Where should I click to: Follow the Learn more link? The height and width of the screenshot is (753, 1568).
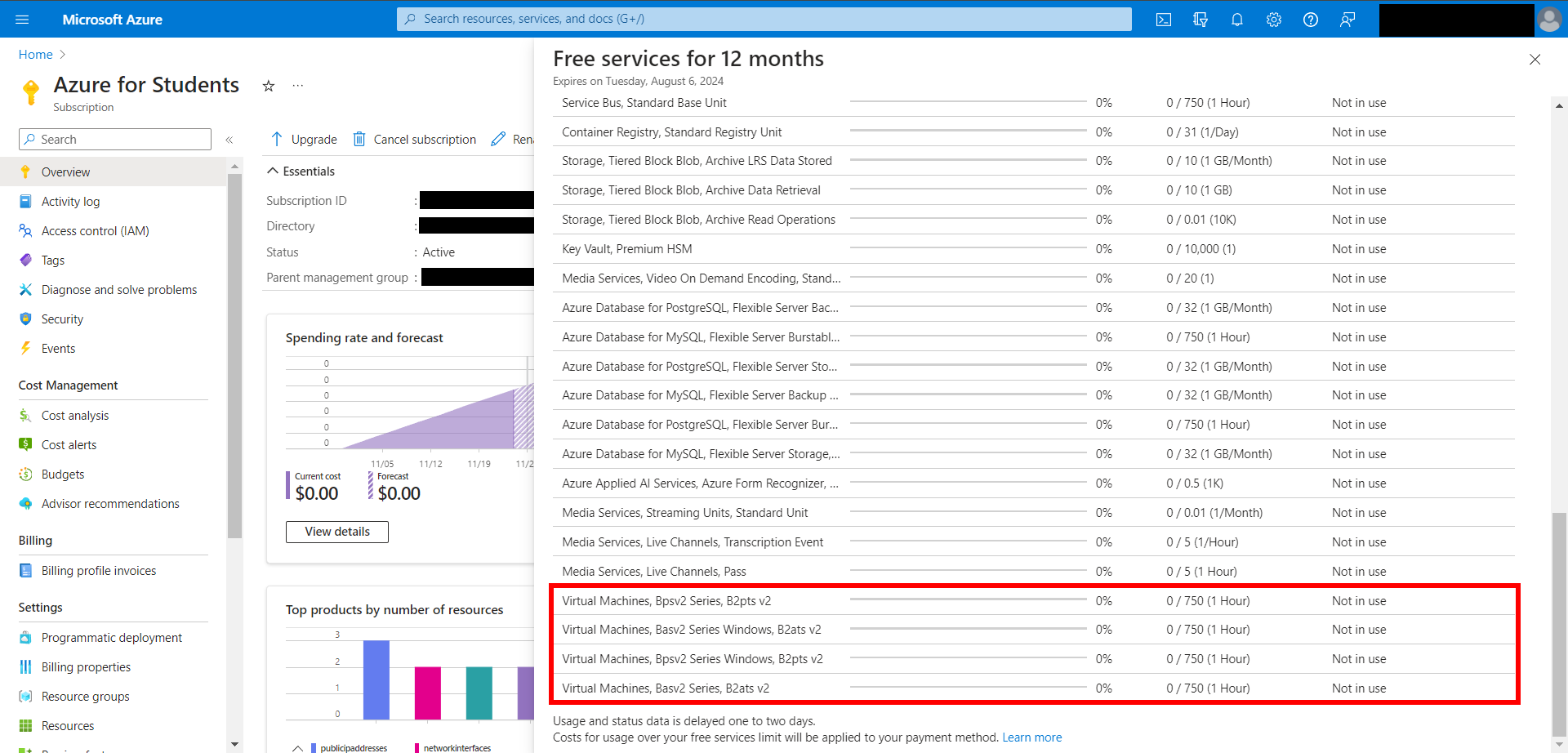click(1031, 737)
